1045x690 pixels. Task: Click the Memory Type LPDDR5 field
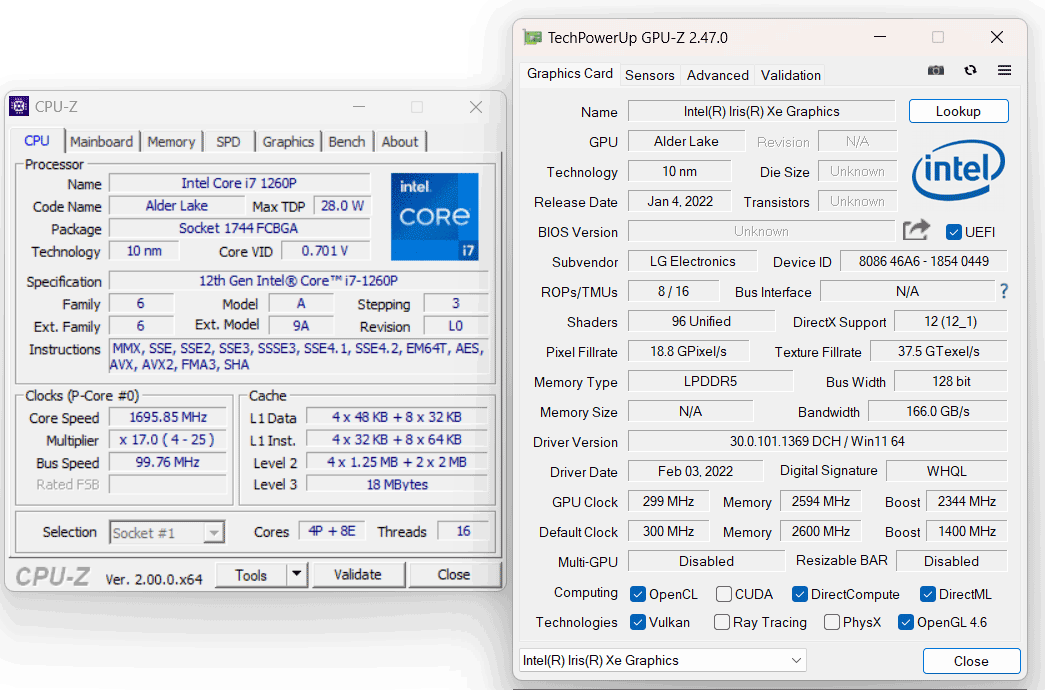710,381
